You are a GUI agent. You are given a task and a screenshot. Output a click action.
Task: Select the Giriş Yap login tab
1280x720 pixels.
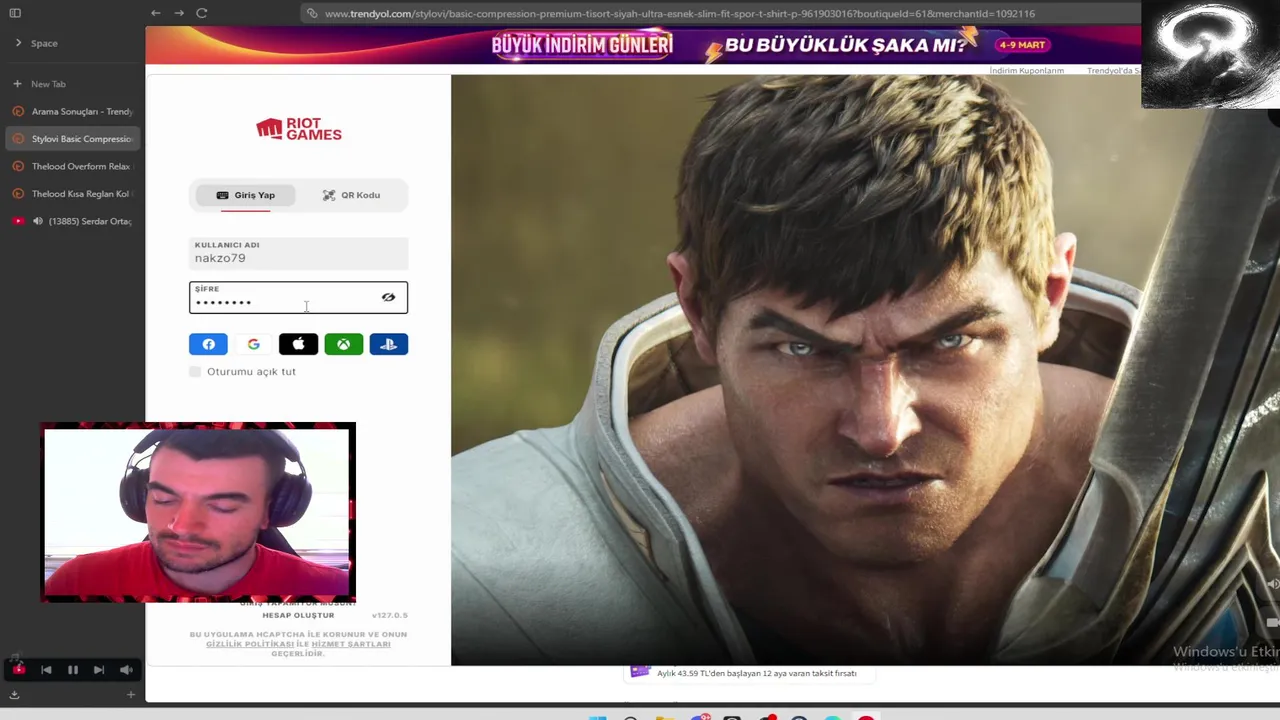tap(245, 195)
